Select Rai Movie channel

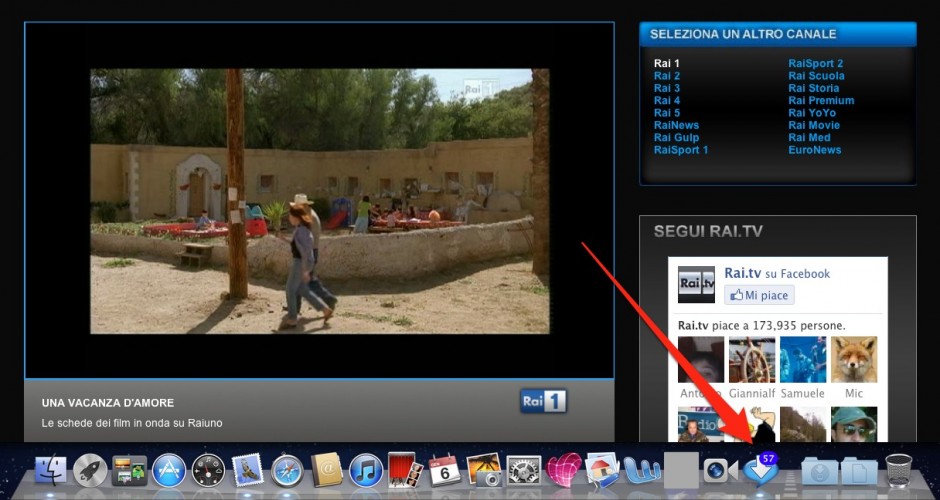(814, 125)
